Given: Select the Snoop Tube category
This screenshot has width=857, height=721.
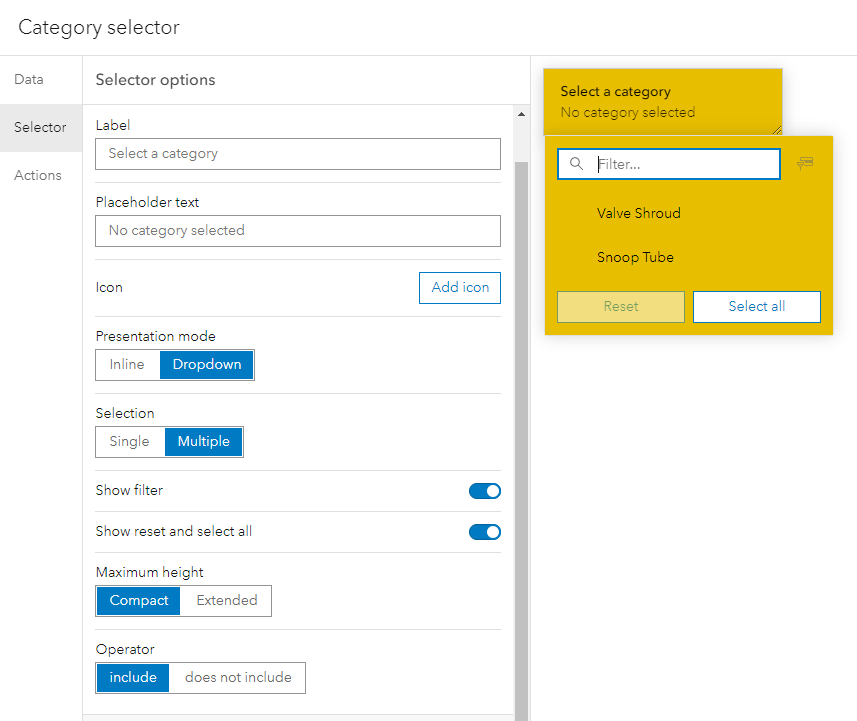Looking at the screenshot, I should (x=689, y=257).
